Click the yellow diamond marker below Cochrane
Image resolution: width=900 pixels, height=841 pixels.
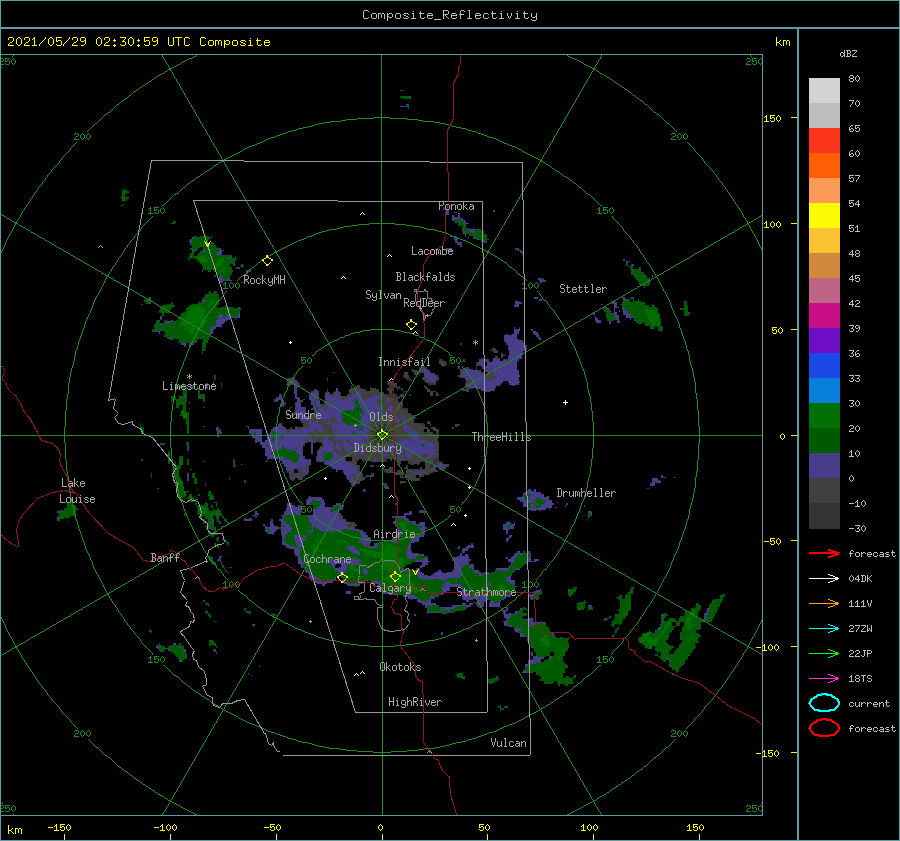pos(343,577)
